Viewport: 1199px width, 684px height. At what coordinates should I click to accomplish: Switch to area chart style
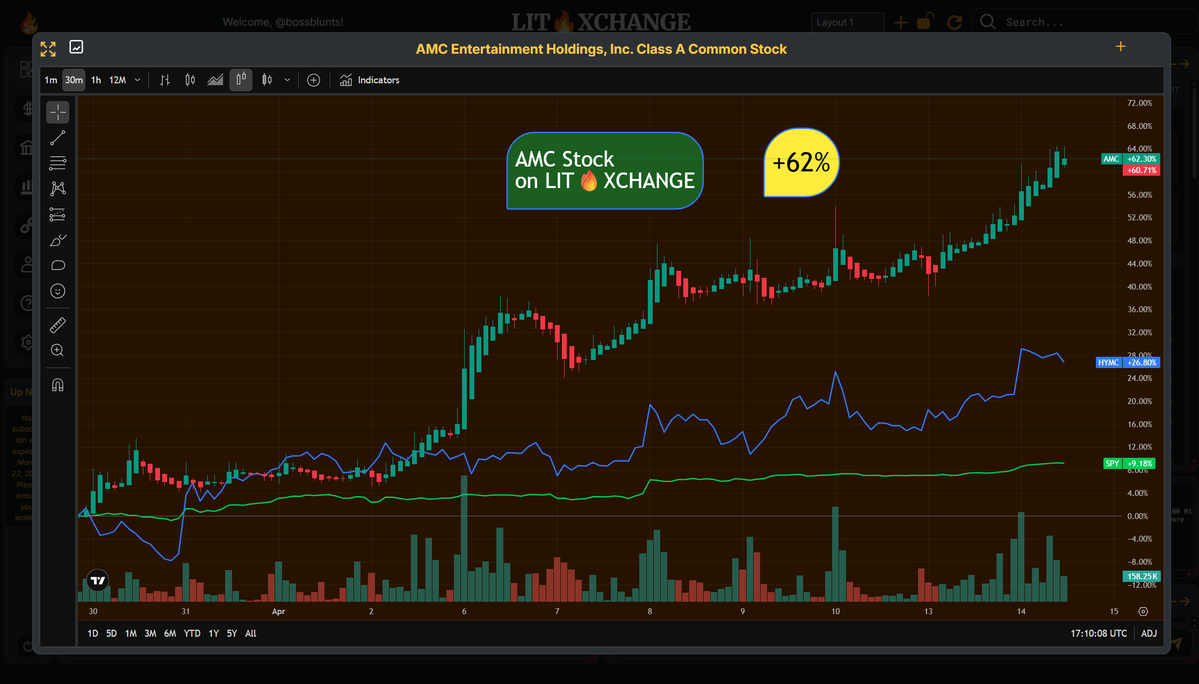pos(216,79)
